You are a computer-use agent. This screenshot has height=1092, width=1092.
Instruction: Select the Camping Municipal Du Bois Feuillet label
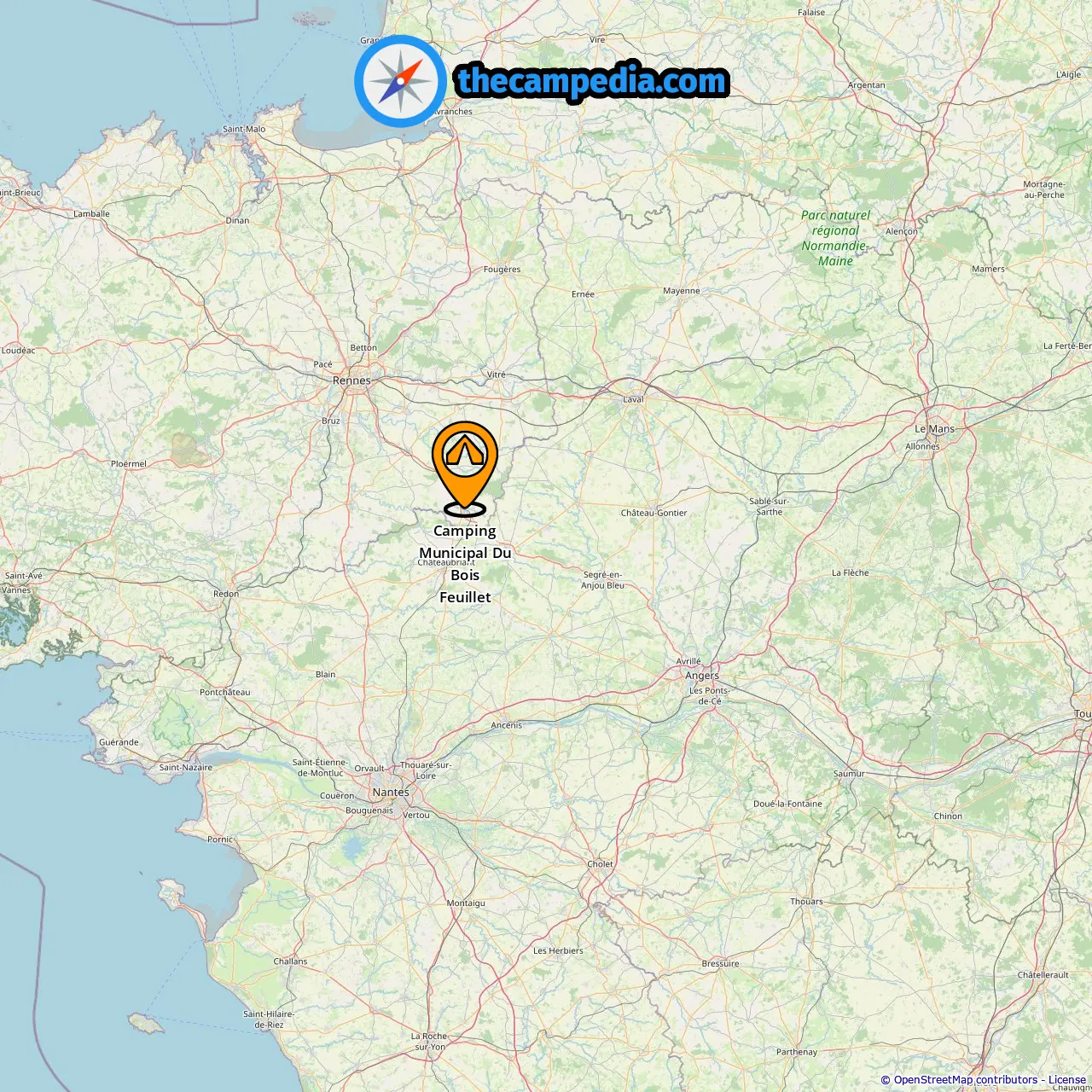tap(465, 564)
